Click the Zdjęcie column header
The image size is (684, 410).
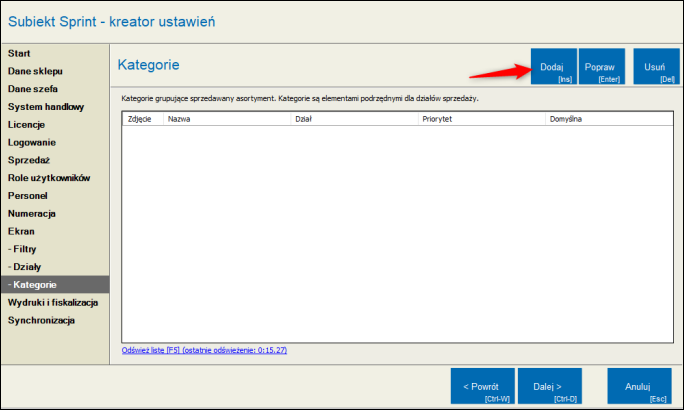click(x=143, y=119)
